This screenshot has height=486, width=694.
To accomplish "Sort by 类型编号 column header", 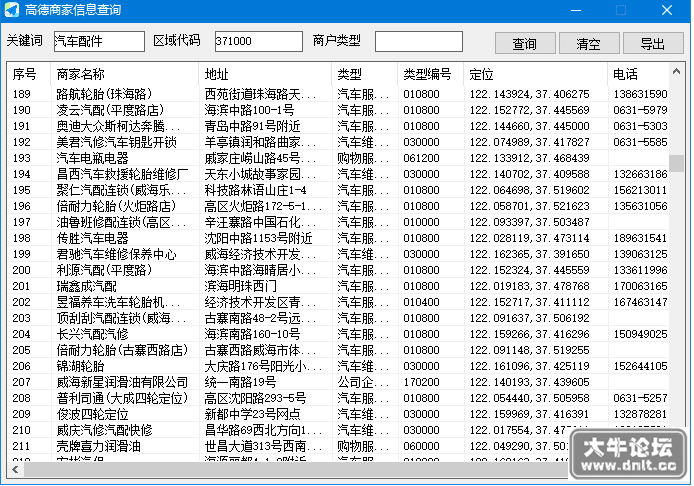I will [x=431, y=74].
